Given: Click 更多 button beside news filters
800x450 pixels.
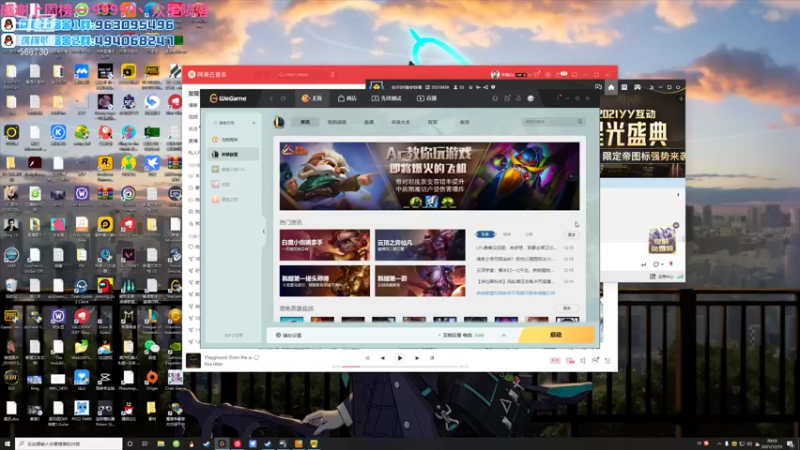Looking at the screenshot, I should click(x=571, y=234).
